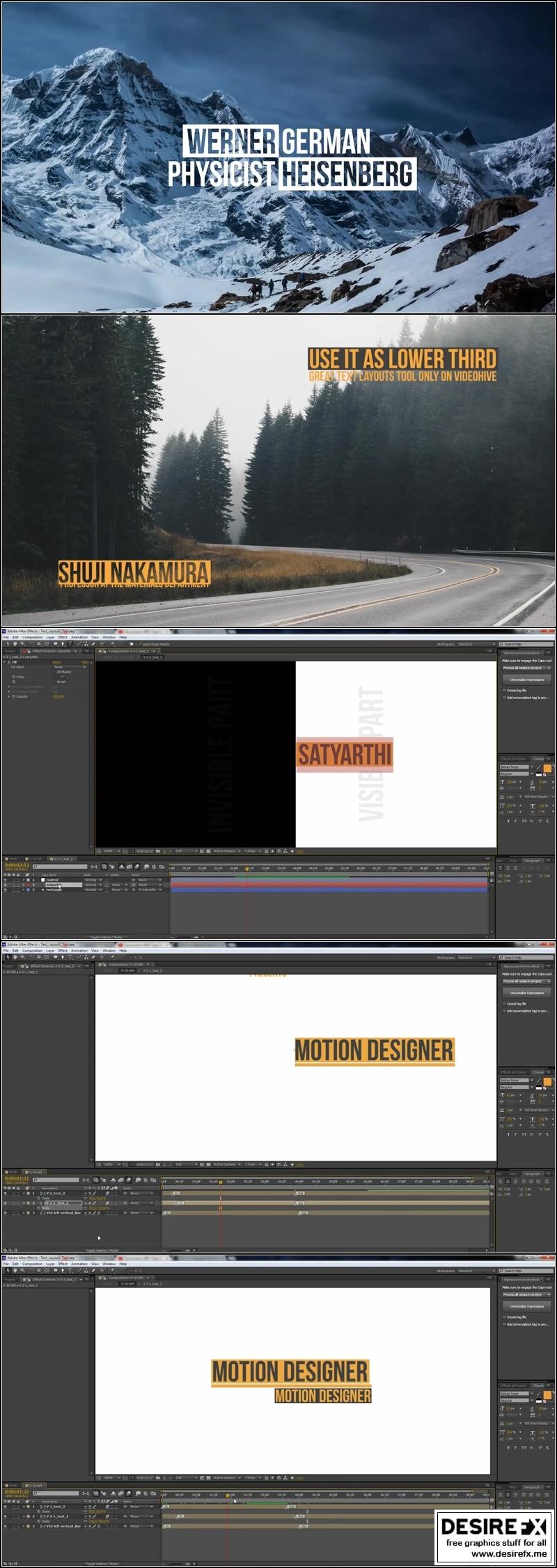Hide V-1_text_2 layer in 0:00:01:27 timeline

pos(5,1507)
